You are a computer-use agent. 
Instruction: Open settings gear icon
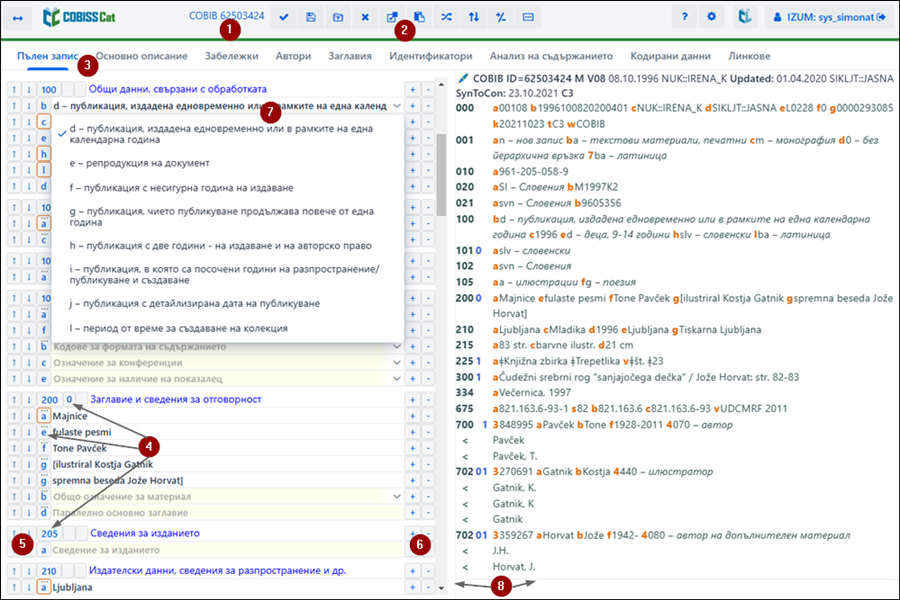pyautogui.click(x=712, y=17)
